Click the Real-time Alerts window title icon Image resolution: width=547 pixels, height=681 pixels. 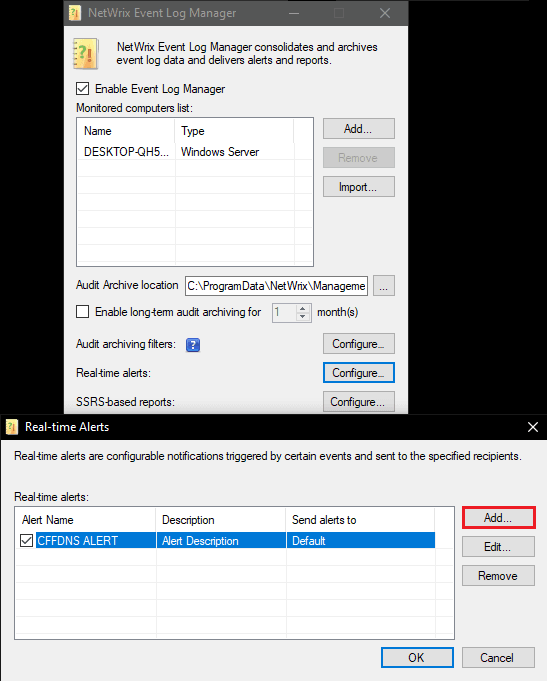pyautogui.click(x=12, y=427)
